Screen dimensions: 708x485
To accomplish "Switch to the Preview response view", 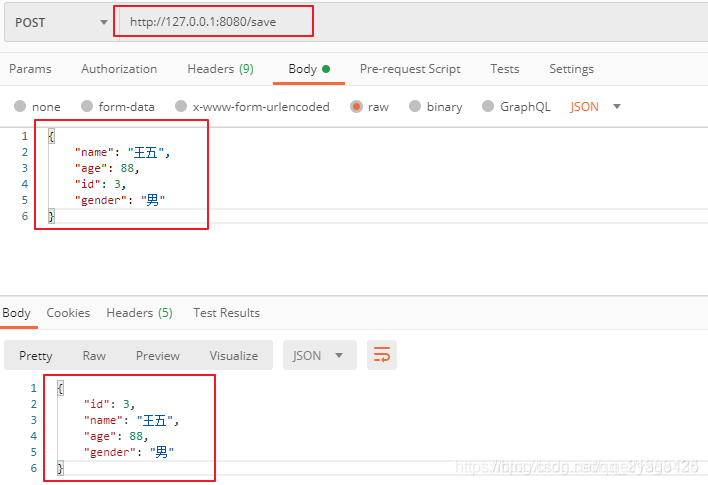I will click(x=158, y=355).
